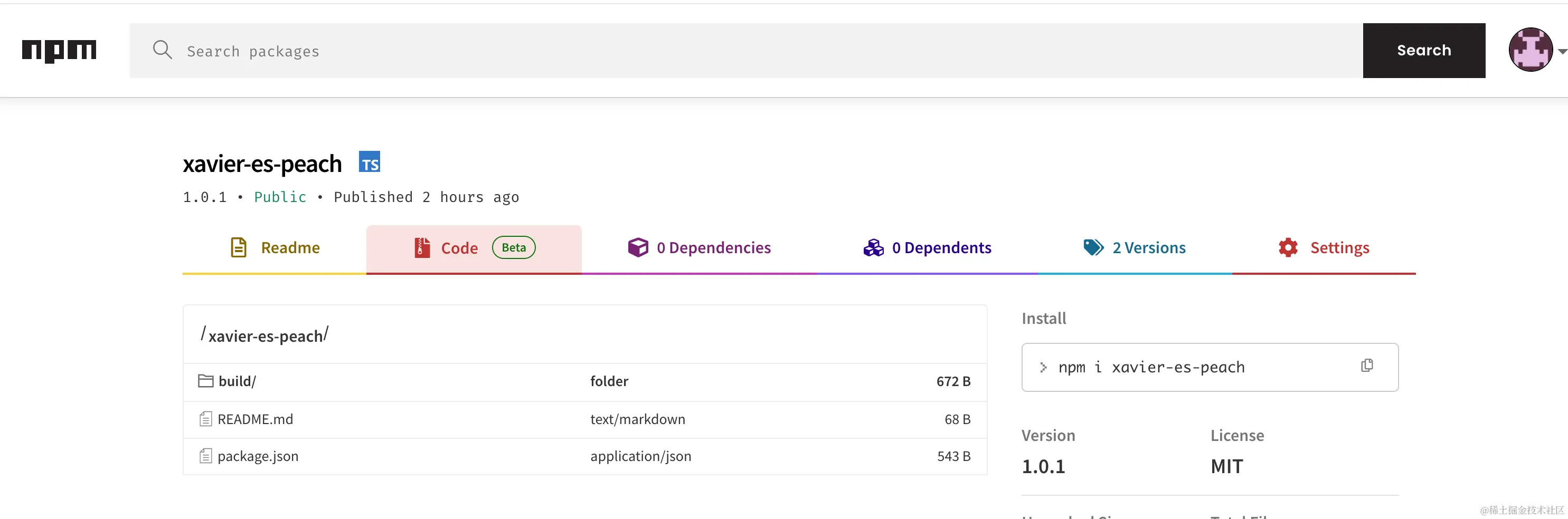Open the build/ folder
The height and width of the screenshot is (519, 1568).
237,381
